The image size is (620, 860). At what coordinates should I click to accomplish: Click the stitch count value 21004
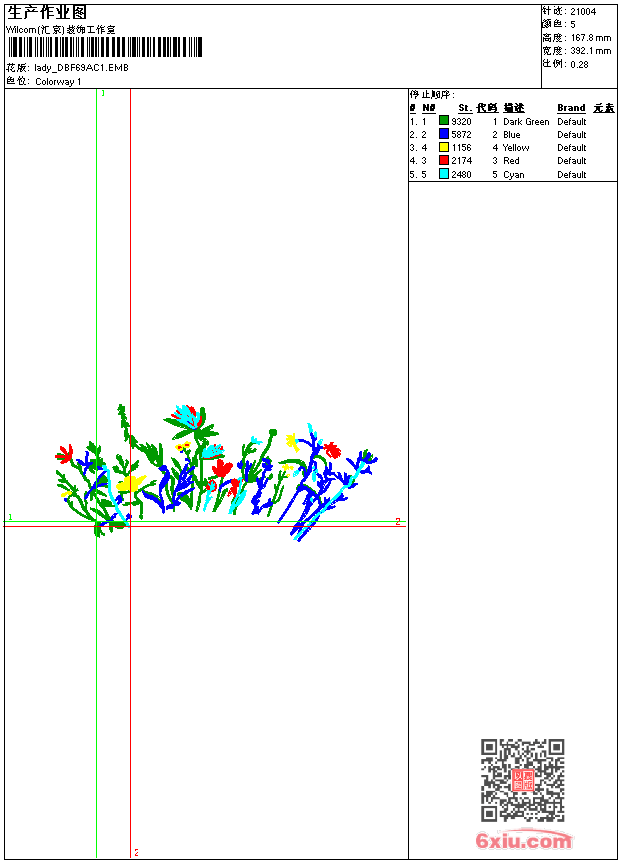point(583,12)
